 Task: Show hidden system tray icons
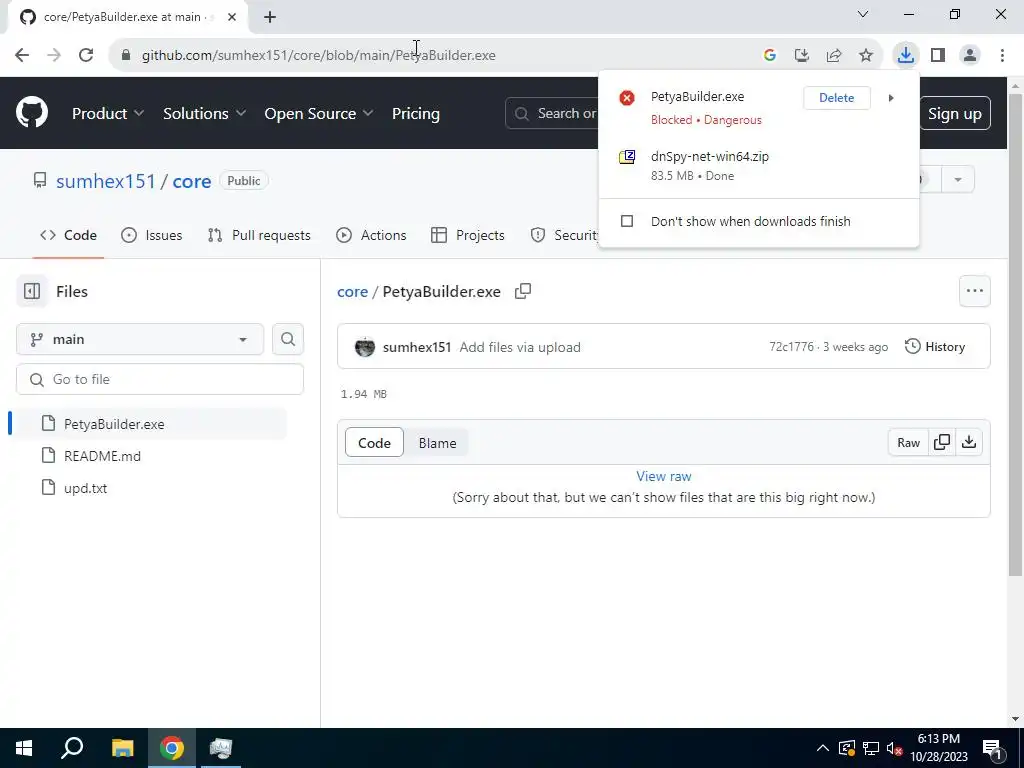coord(823,748)
